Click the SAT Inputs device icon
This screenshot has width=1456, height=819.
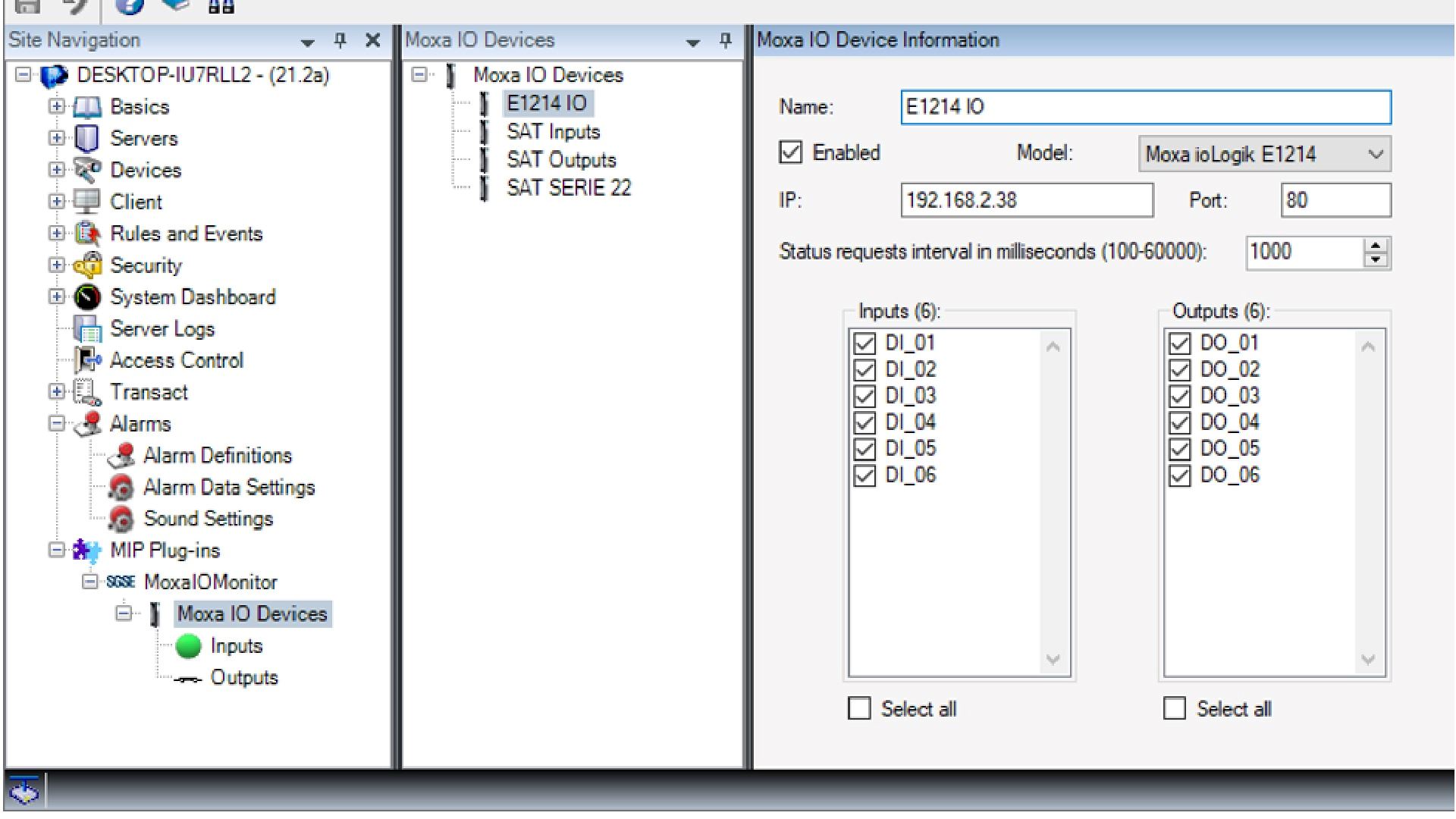[x=484, y=132]
